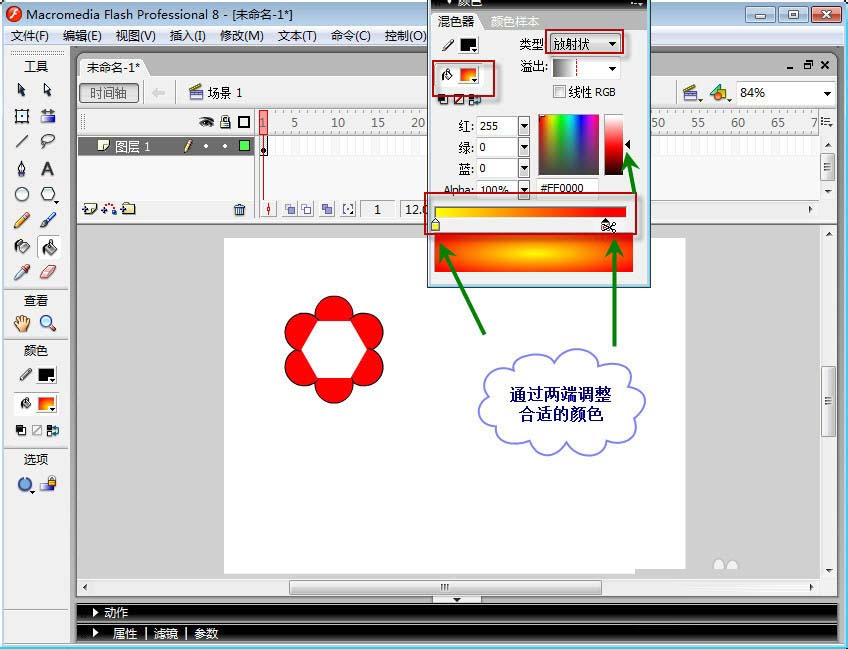The width and height of the screenshot is (848, 649).
Task: Toggle visibility dot for 图层 1
Action: click(x=206, y=146)
